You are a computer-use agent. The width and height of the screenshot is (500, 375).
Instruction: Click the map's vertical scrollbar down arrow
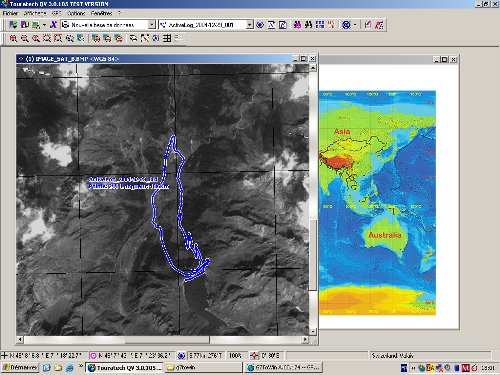point(313,331)
